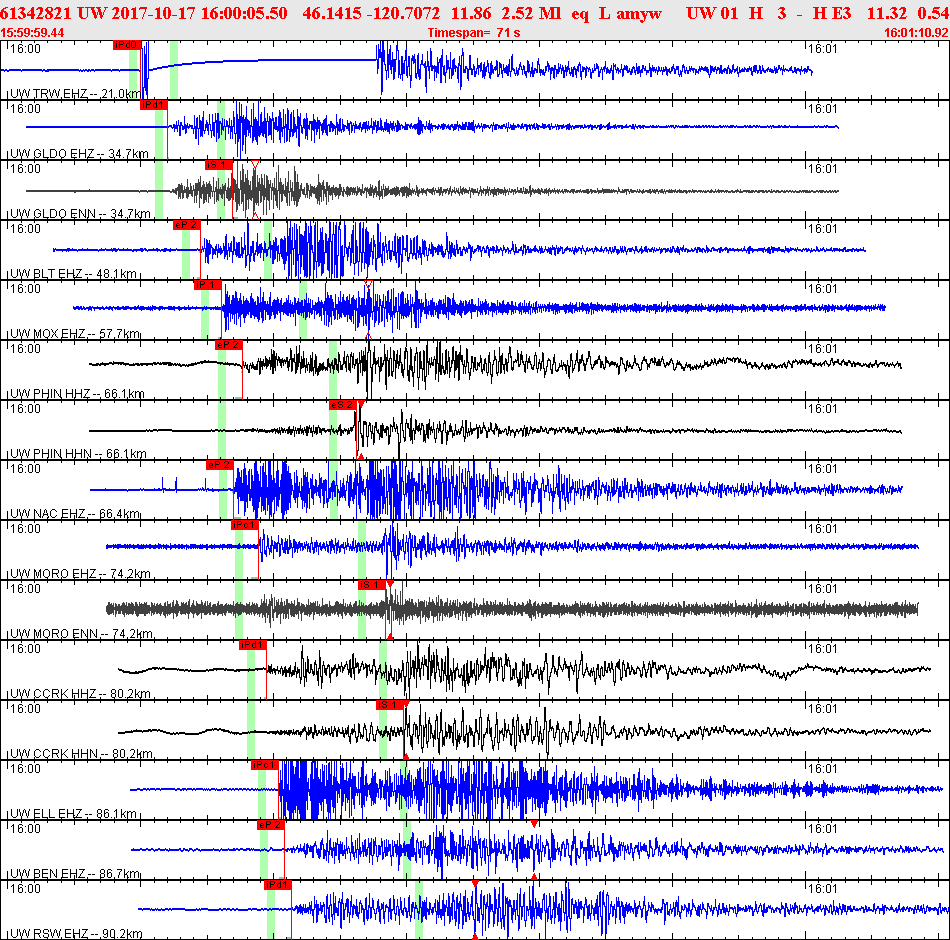
Task: Click the eP 2 pick flag on BEN EHZ
Action: [x=271, y=825]
